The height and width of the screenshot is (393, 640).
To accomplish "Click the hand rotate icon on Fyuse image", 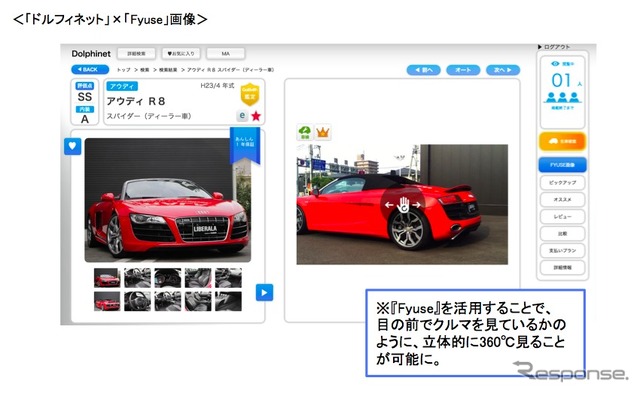I will point(403,204).
